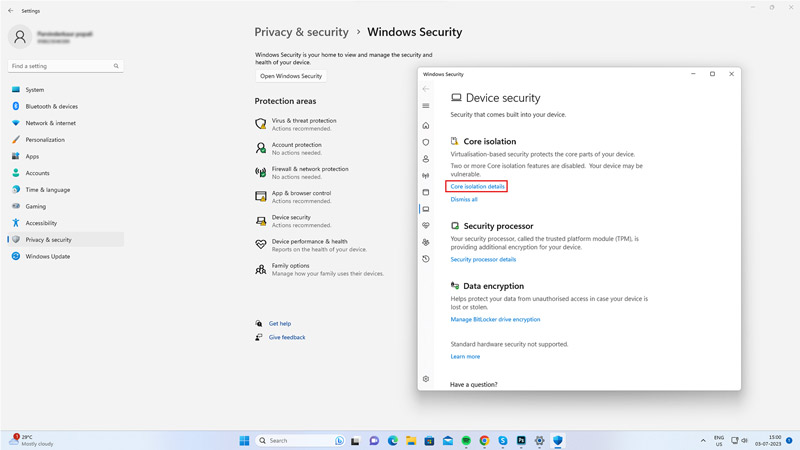Screen dimensions: 800x450
Task: Open Windows Security settings gear icon
Action: point(426,379)
